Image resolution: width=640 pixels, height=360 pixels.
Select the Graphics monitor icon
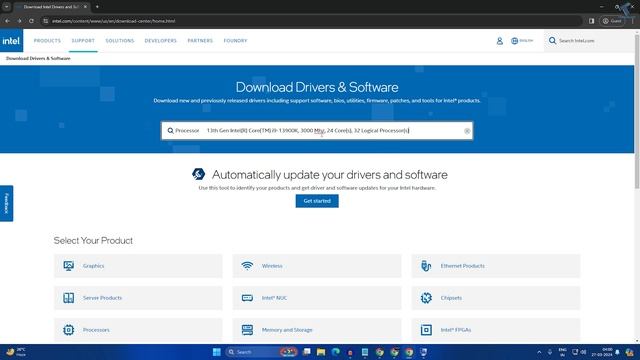pyautogui.click(x=69, y=266)
